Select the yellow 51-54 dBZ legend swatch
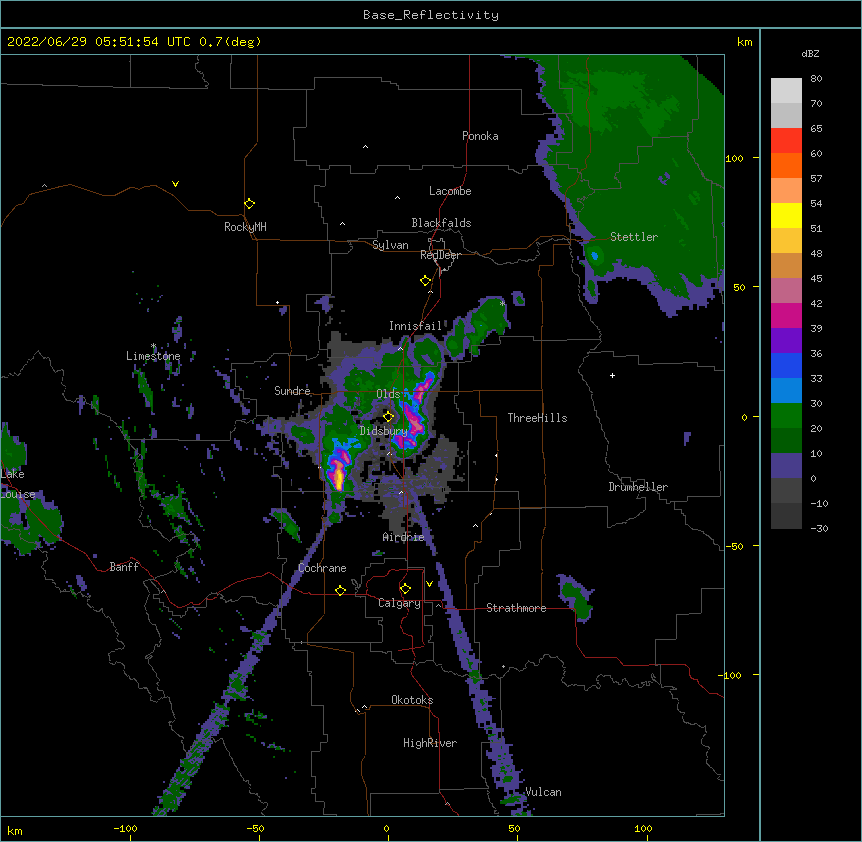The width and height of the screenshot is (862, 842). click(x=786, y=215)
